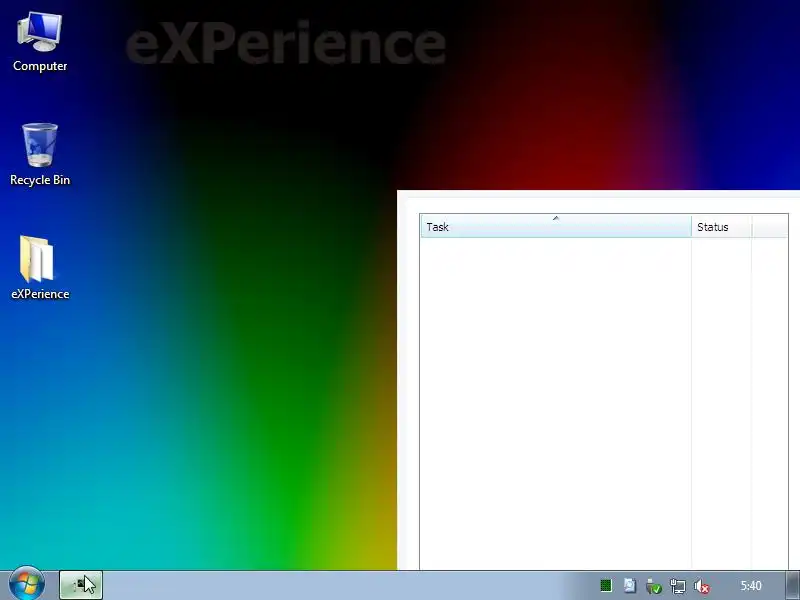Screen dimensions: 800x600
Task: Open the network connection tray icon
Action: [678, 586]
